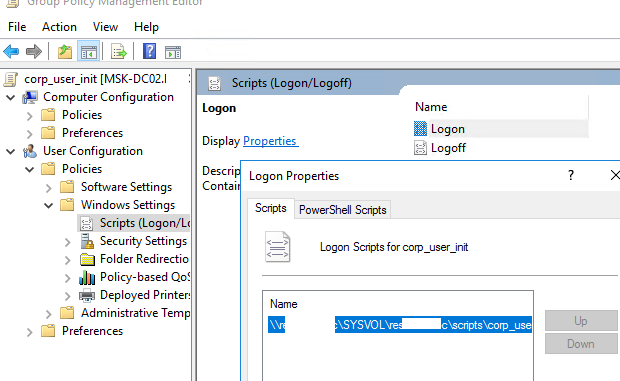This screenshot has height=381, width=620.
Task: Collapse the Windows Settings node
Action: (49, 206)
